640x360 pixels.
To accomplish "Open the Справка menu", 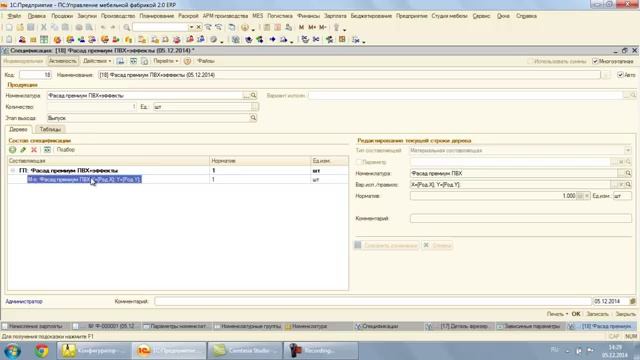I will click(527, 16).
